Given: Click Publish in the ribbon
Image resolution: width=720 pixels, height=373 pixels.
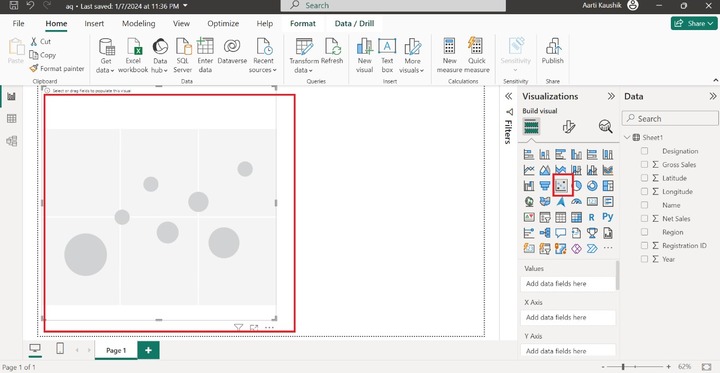Looking at the screenshot, I should coord(552,51).
